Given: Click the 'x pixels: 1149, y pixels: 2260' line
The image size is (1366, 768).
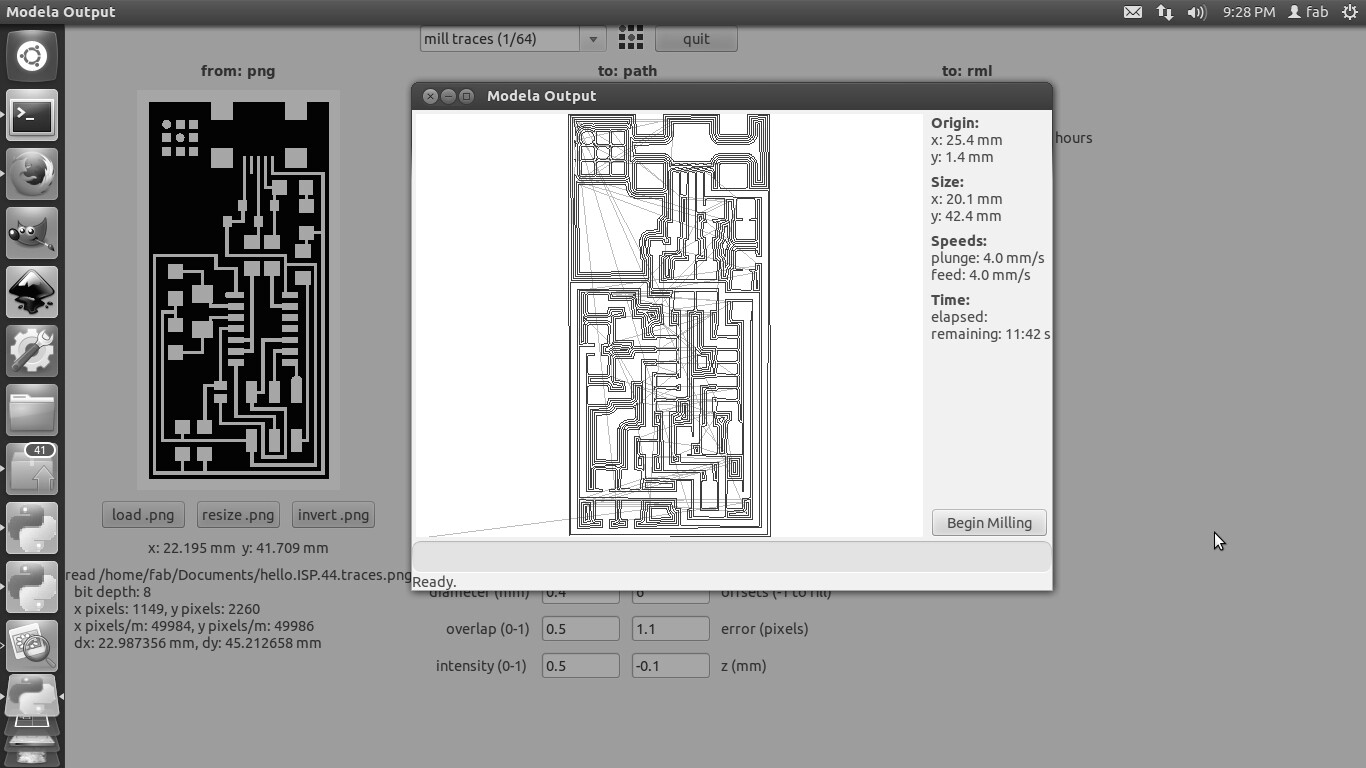Looking at the screenshot, I should tap(166, 609).
